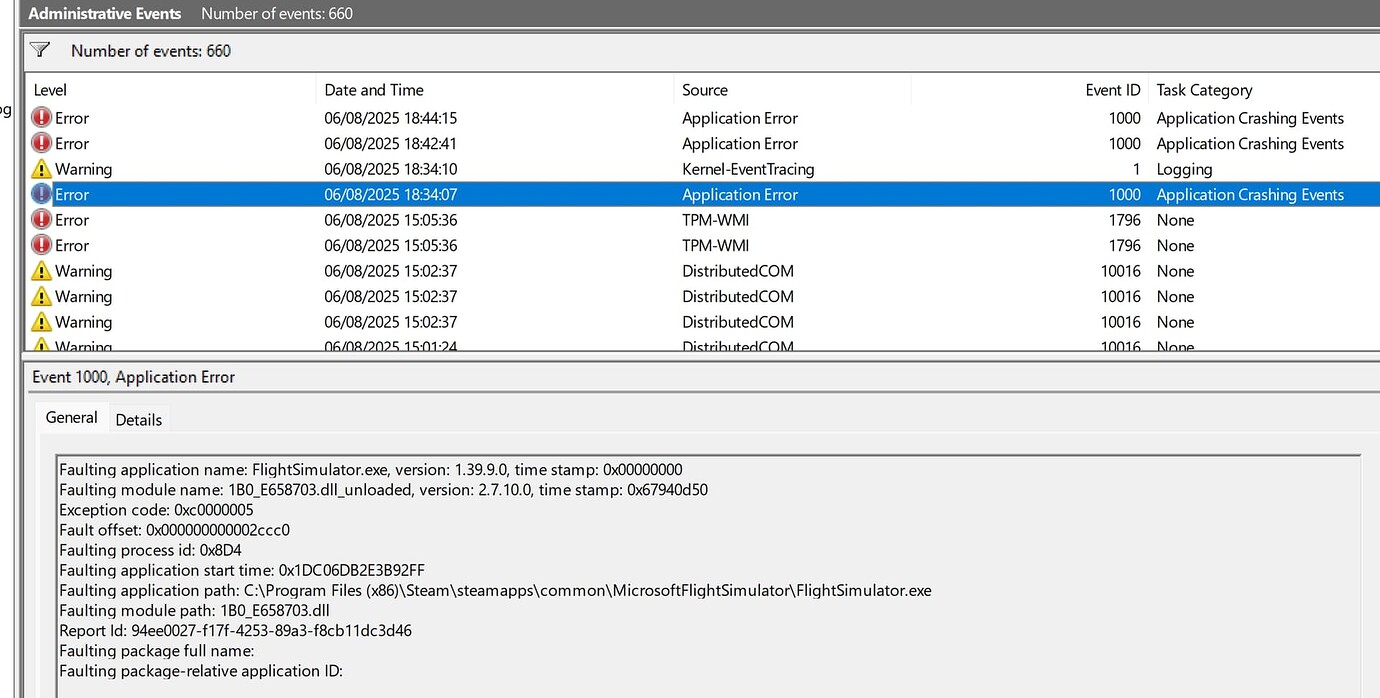The image size is (1380, 698).
Task: Click blue information icon on selected error row
Action: coord(38,194)
